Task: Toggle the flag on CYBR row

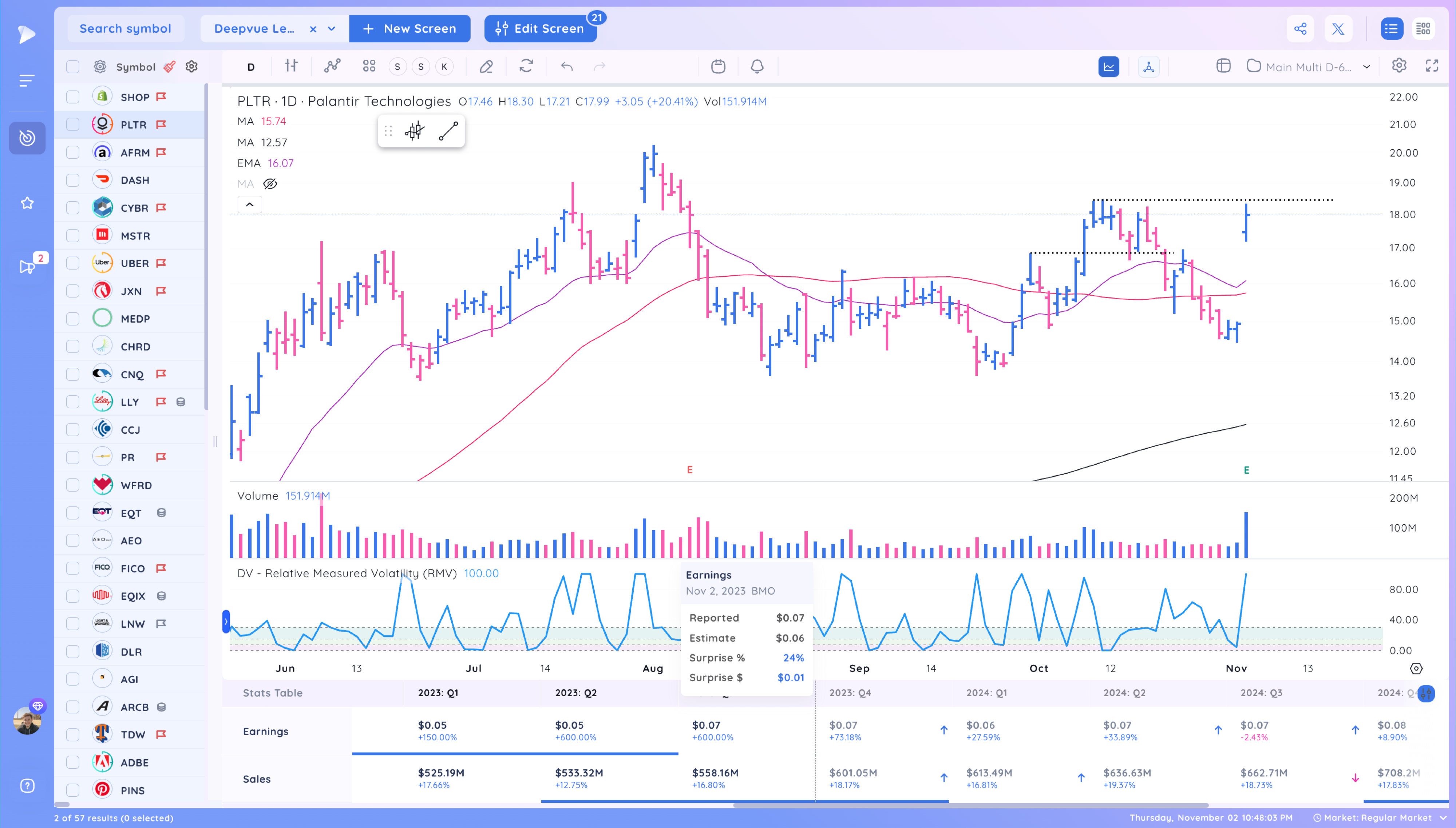Action: (x=161, y=208)
